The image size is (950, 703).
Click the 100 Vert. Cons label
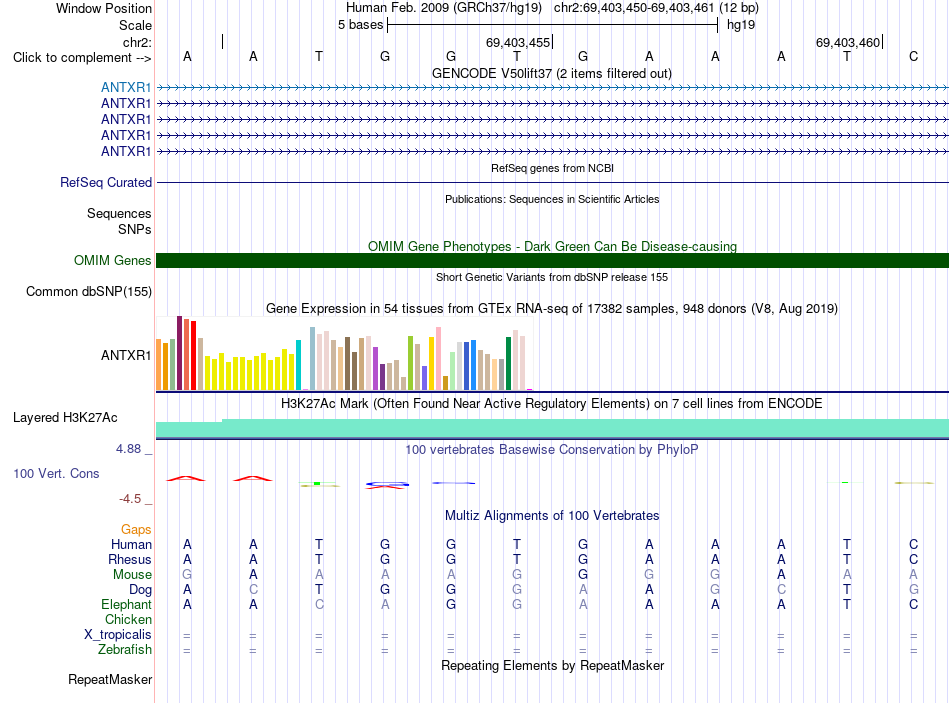pyautogui.click(x=56, y=473)
